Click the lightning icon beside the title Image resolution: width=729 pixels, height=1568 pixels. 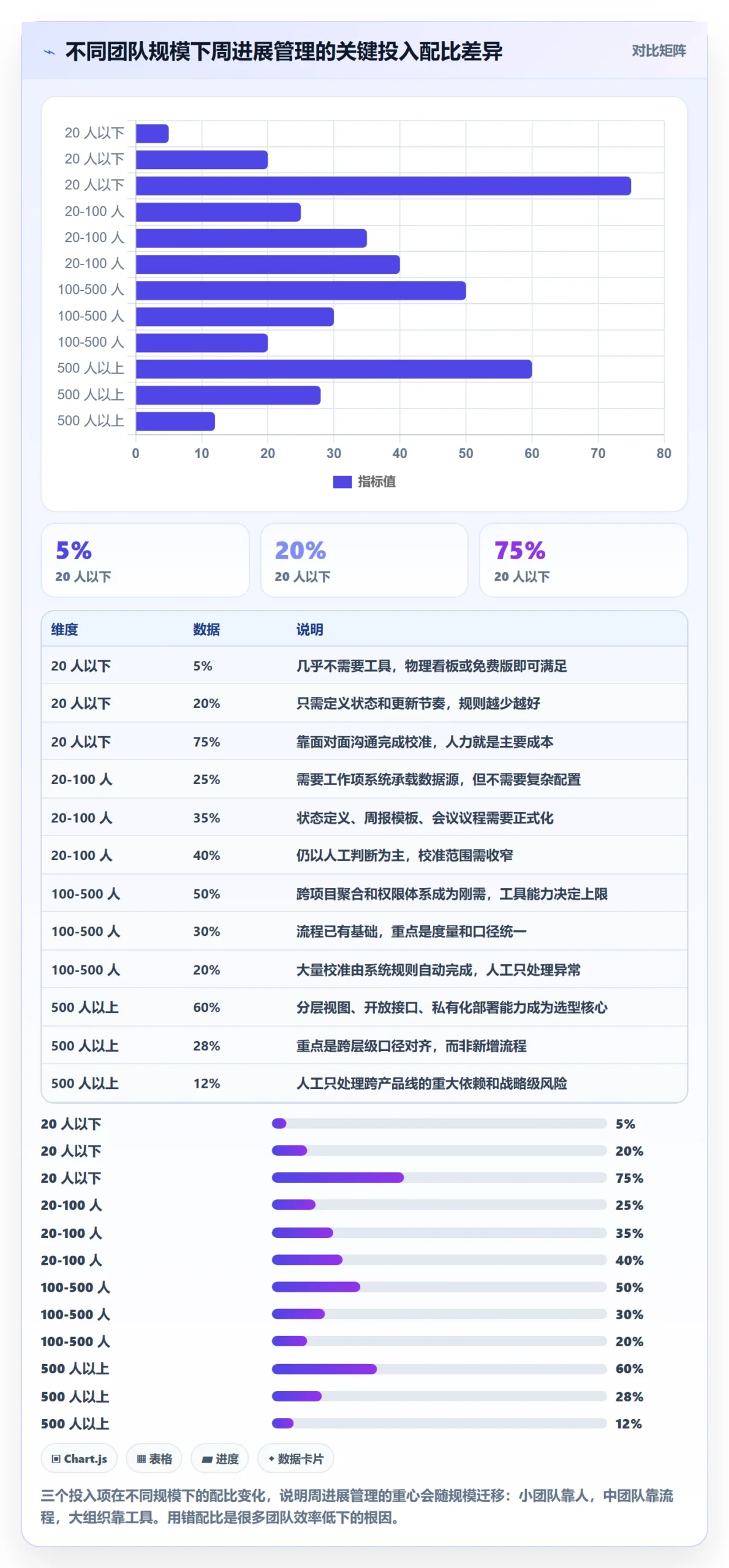click(x=50, y=52)
